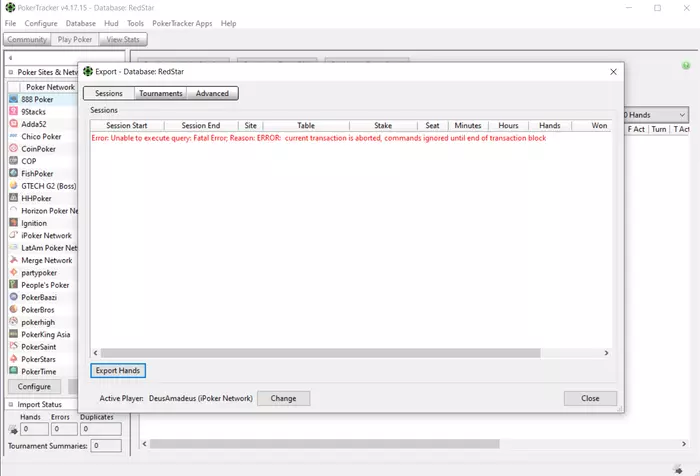Click the status bar icon at bottom right
Image resolution: width=700 pixels, height=476 pixels.
pyautogui.click(x=678, y=470)
